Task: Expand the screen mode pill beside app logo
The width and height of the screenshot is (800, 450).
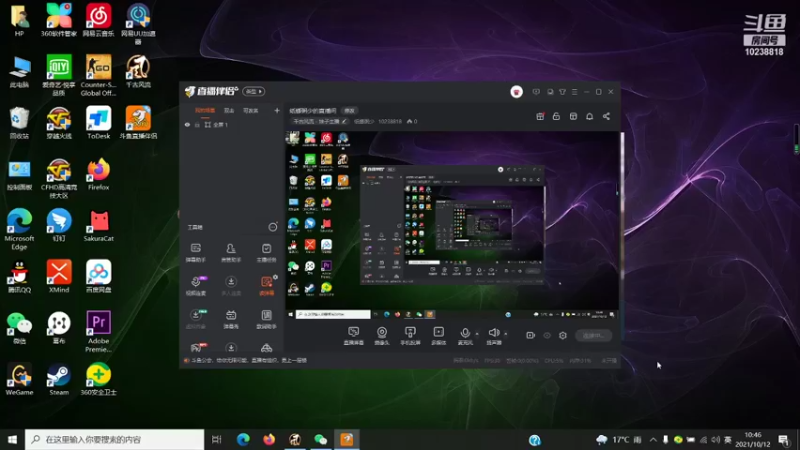Action: [x=254, y=91]
